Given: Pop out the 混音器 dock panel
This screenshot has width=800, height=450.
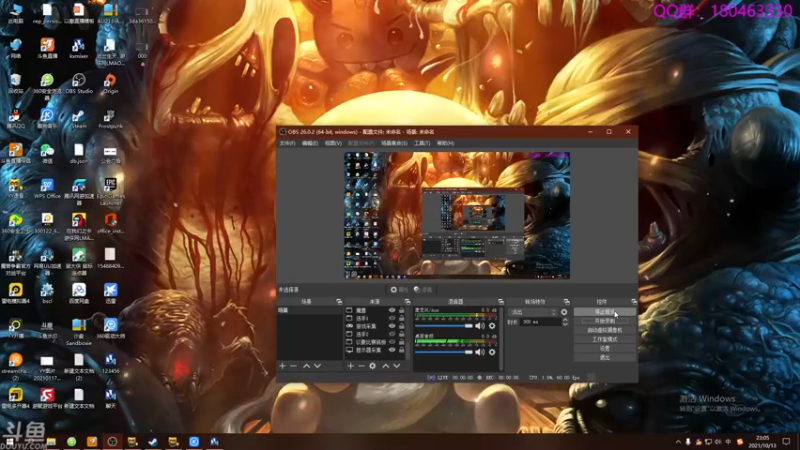Looking at the screenshot, I should tap(501, 302).
